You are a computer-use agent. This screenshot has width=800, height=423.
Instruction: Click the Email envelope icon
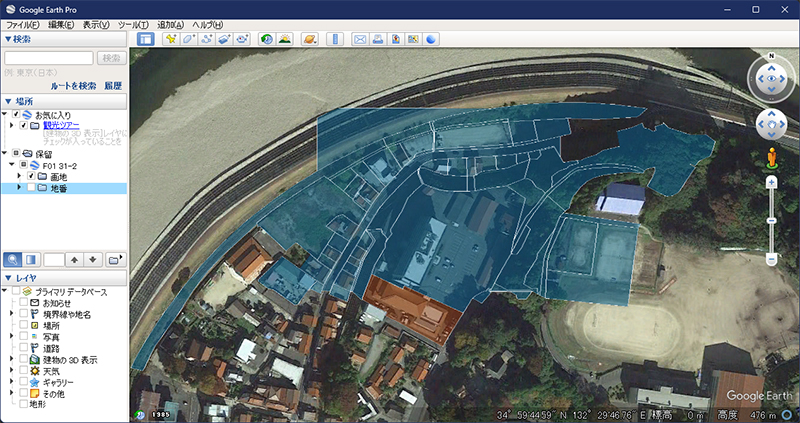[x=360, y=39]
